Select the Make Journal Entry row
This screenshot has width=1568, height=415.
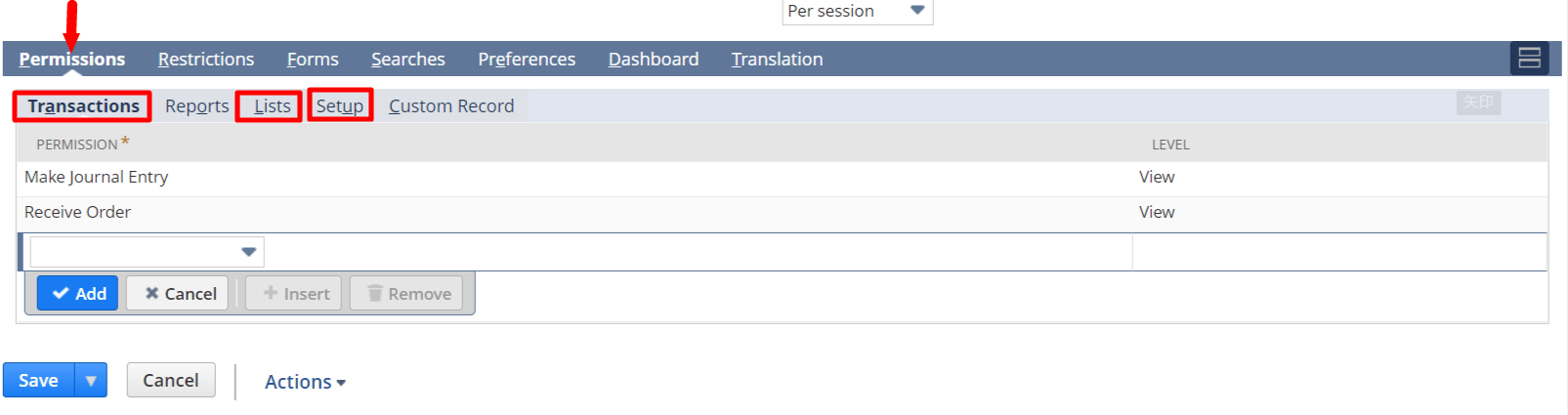coord(782,178)
